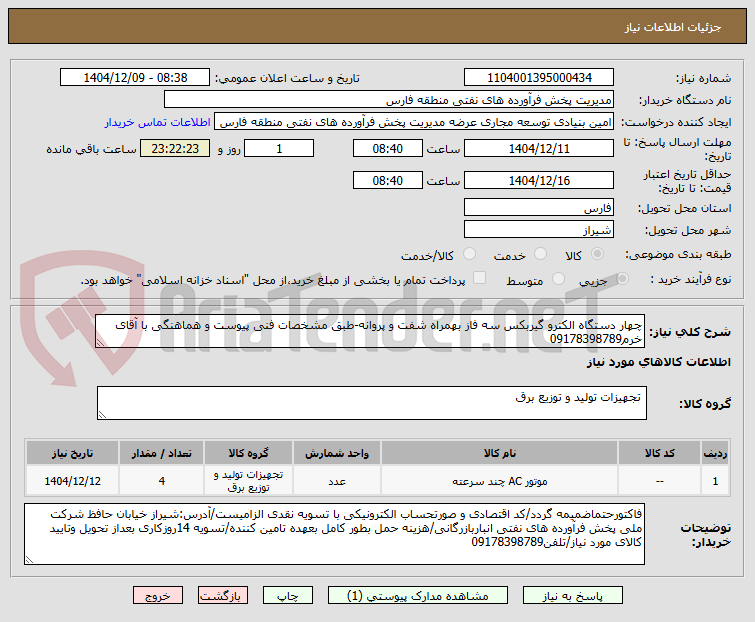Click the تجهیزات تولید و توزیع برق table cell
Screen dimensions: 755x622
(248, 481)
